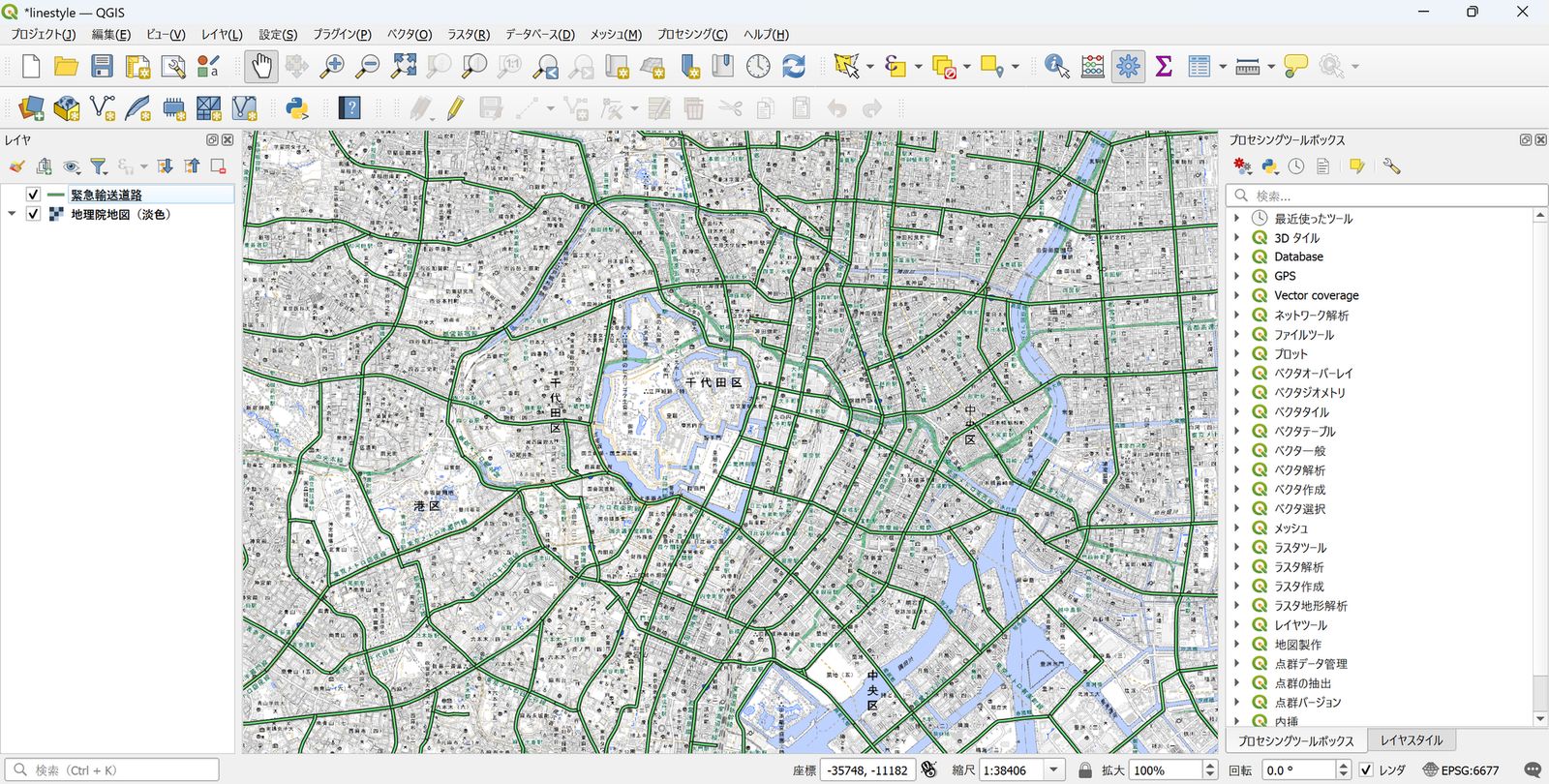The image size is (1549, 784).
Task: Expand the ベクタオーバーレイ group
Action: click(x=1236, y=374)
